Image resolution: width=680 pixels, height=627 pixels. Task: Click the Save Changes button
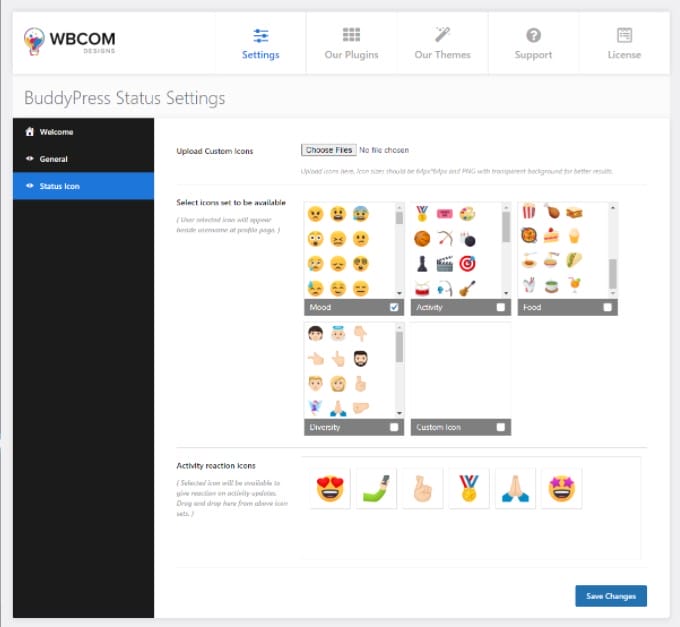point(611,596)
